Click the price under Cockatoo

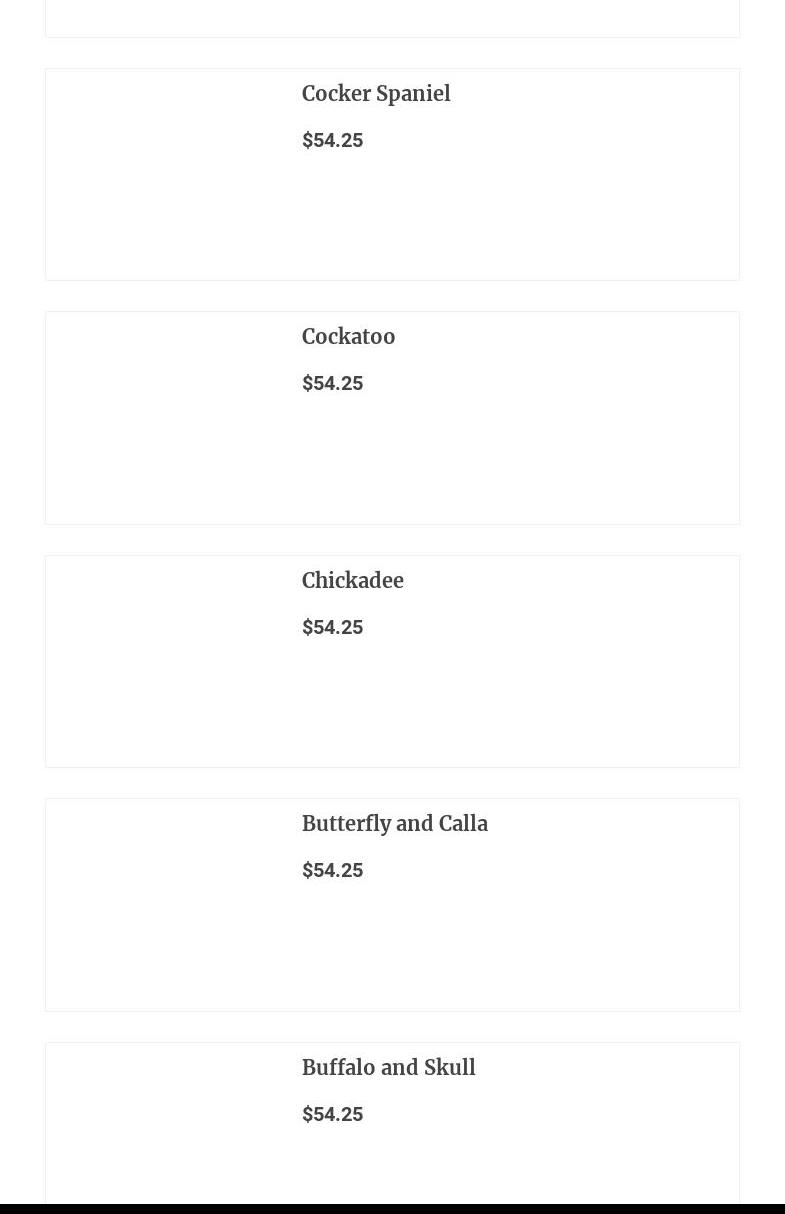click(x=332, y=383)
